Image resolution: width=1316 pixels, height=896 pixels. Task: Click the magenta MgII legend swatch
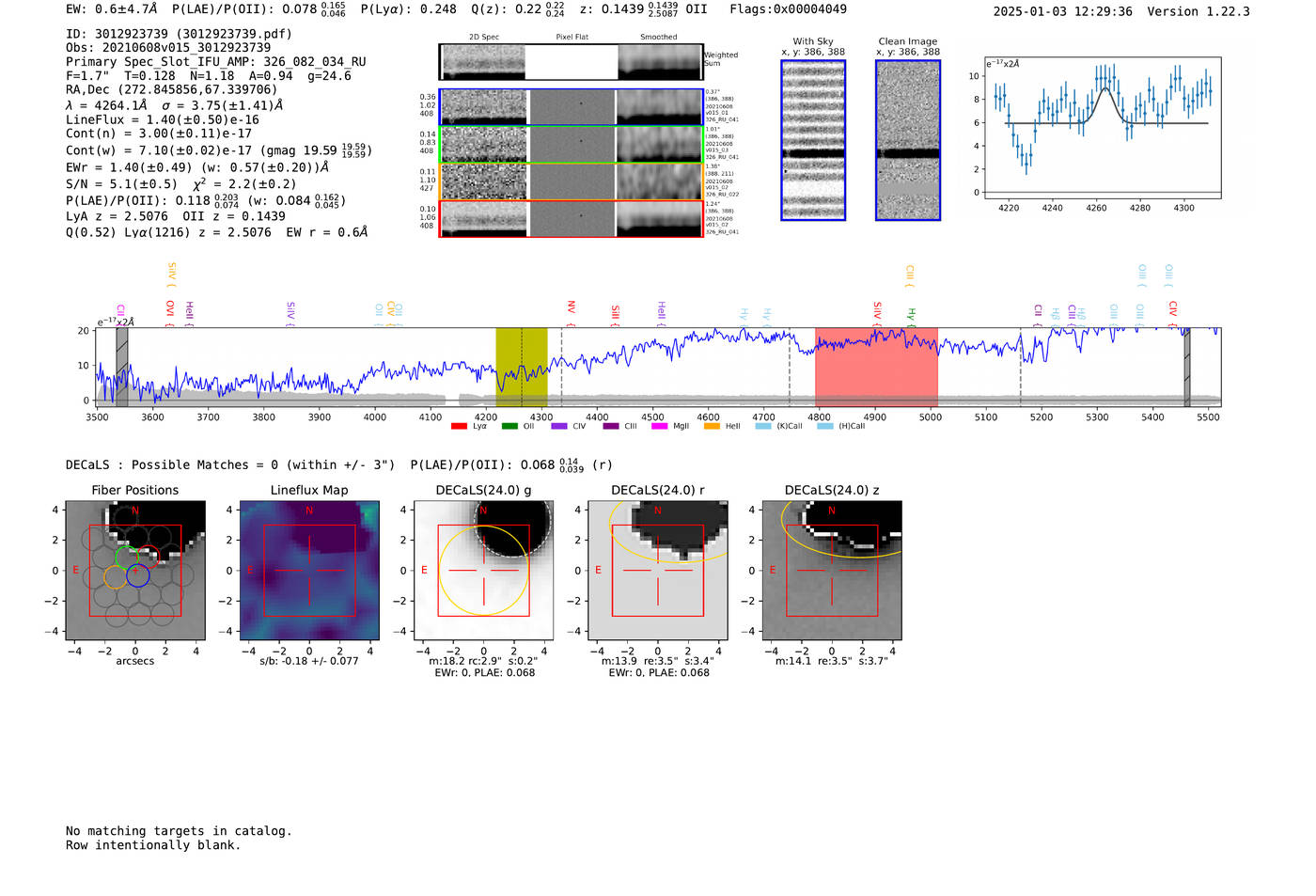[x=661, y=426]
